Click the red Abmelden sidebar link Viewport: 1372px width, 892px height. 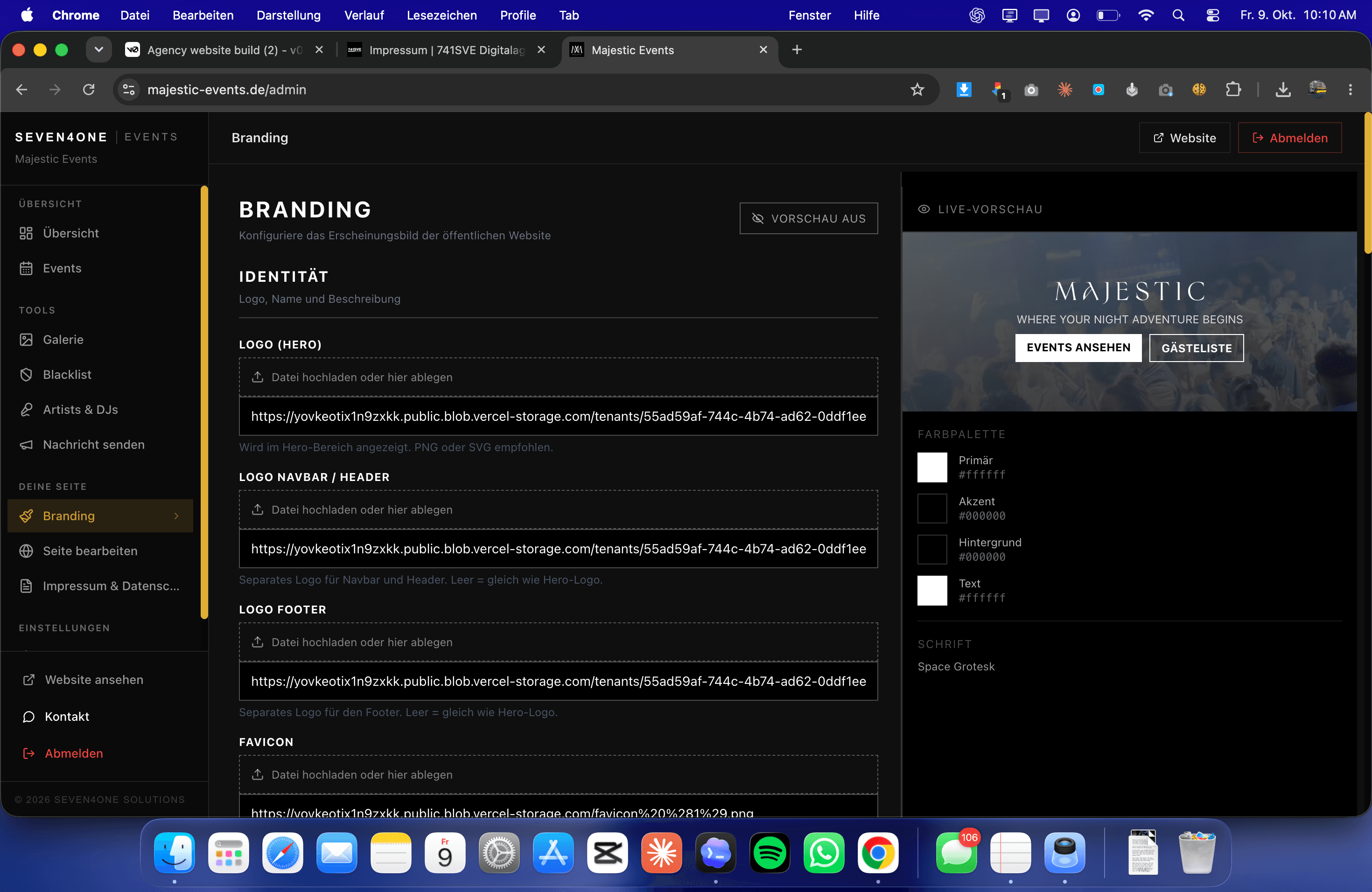pos(63,754)
